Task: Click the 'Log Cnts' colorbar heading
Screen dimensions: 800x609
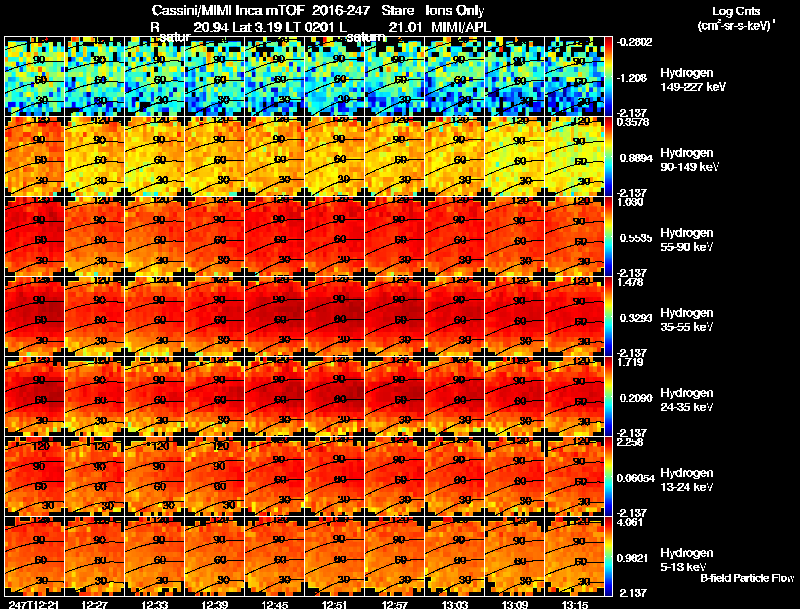Action: tap(736, 12)
